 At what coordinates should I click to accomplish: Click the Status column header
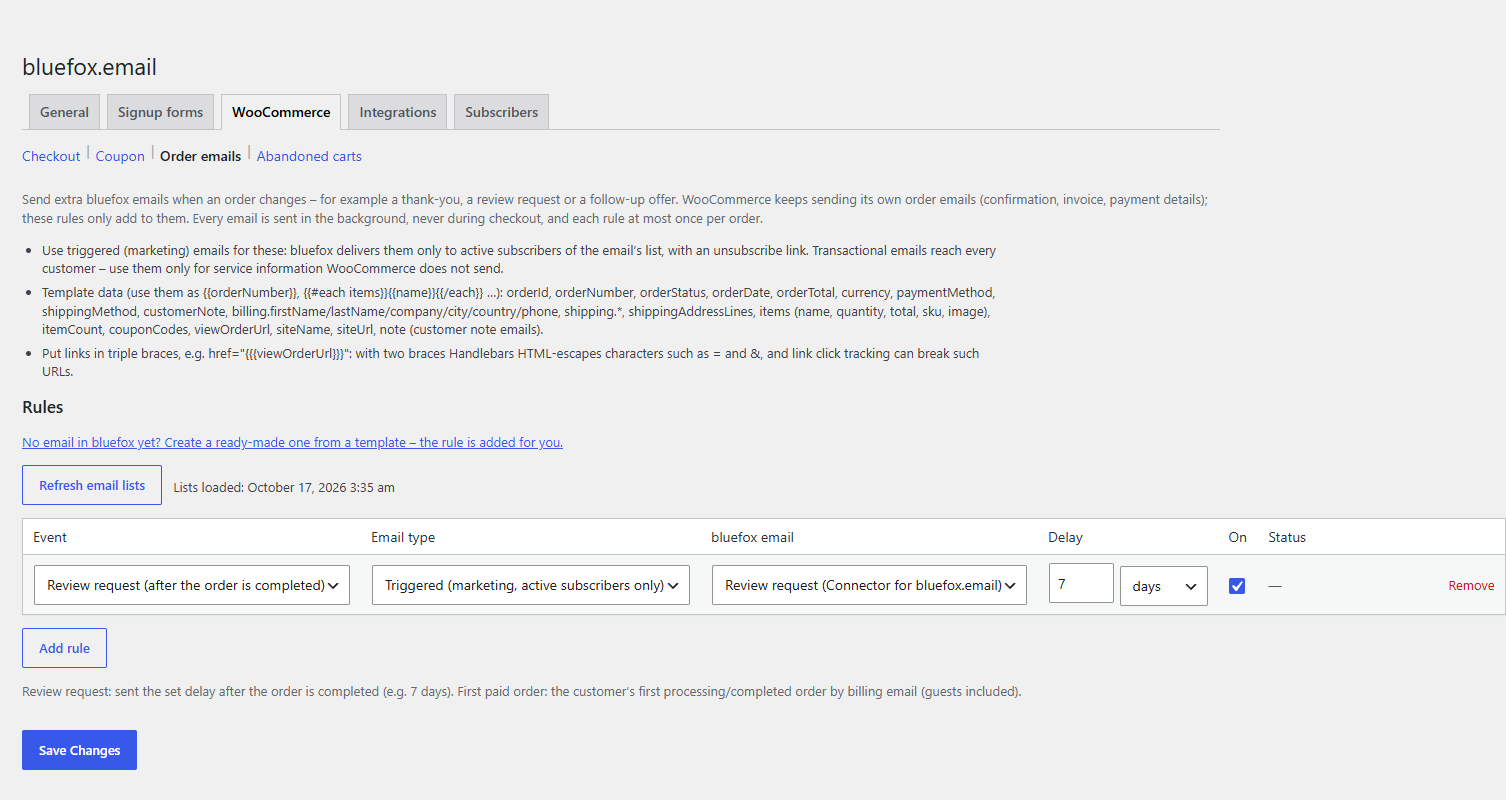[1287, 537]
